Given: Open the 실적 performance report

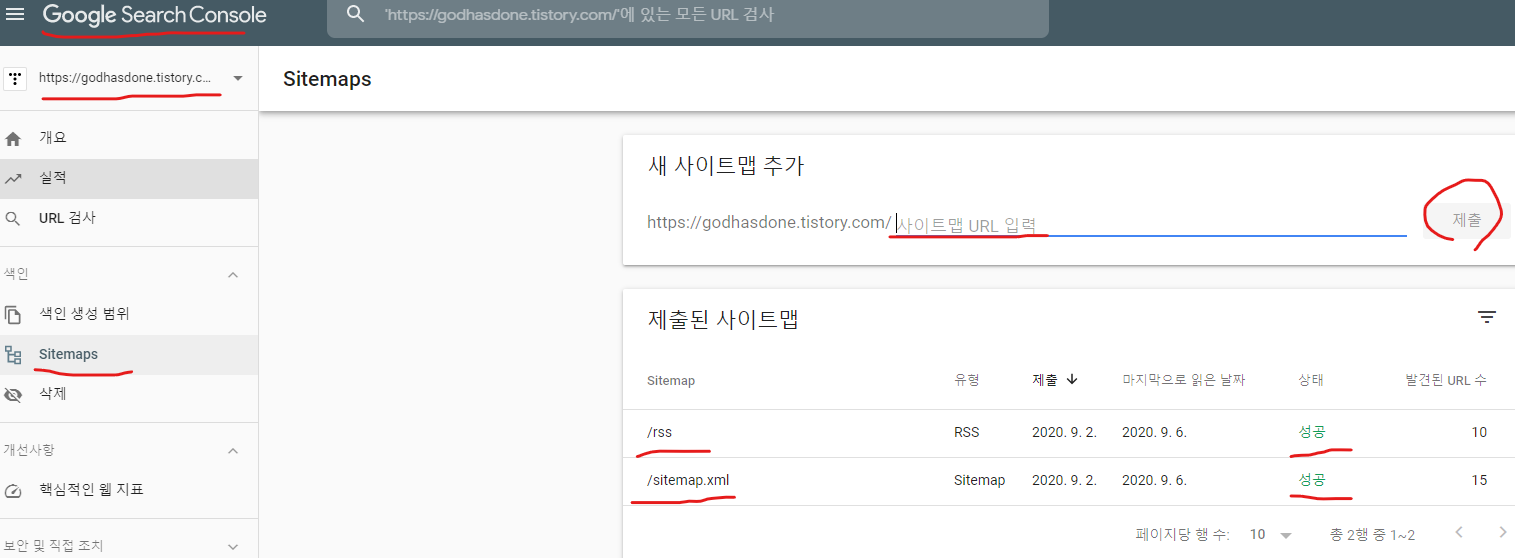Looking at the screenshot, I should click(129, 178).
